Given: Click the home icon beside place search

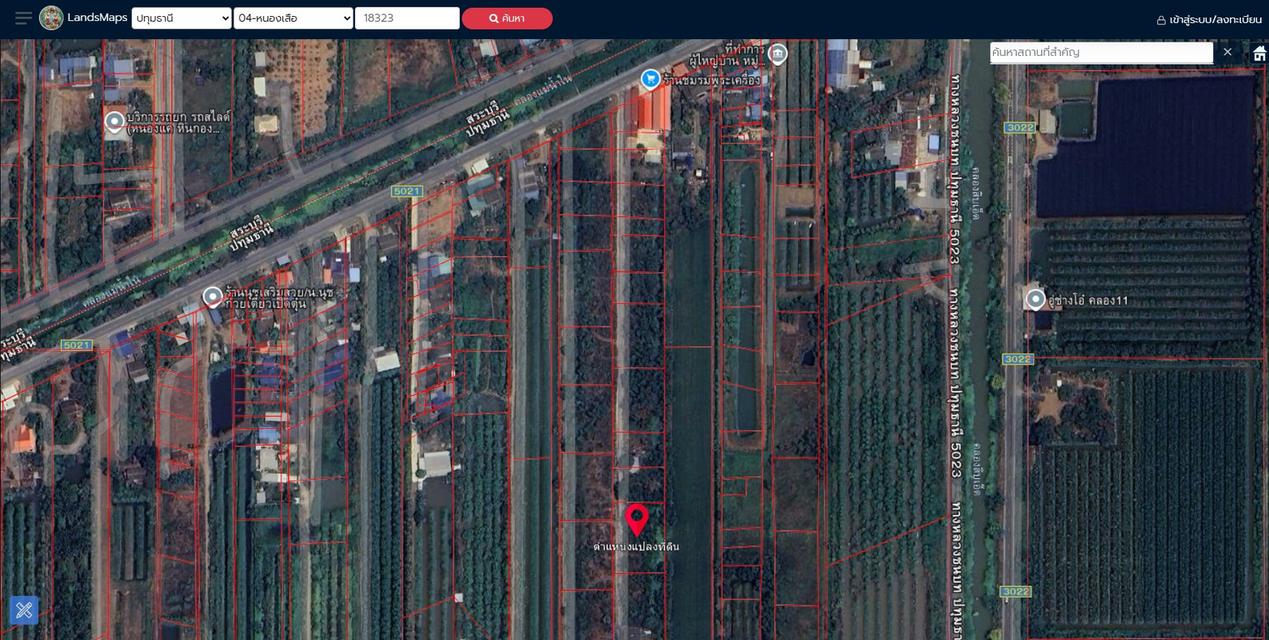Looking at the screenshot, I should point(1257,51).
